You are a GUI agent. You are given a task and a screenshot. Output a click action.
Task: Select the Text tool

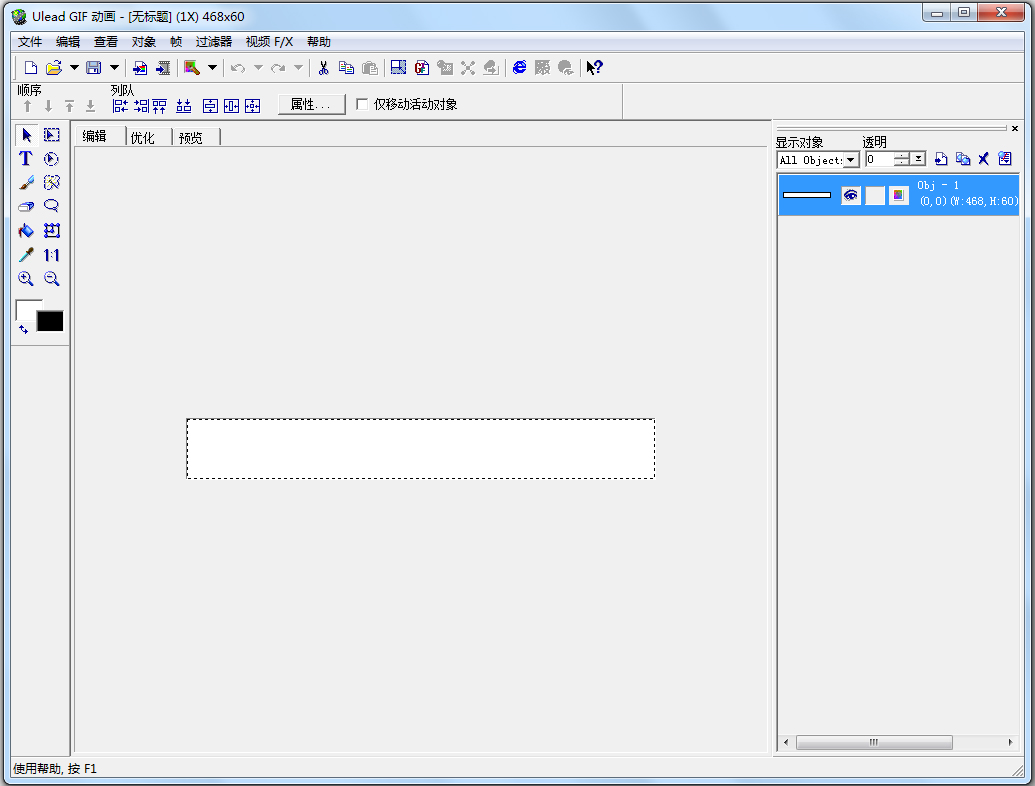tap(26, 159)
